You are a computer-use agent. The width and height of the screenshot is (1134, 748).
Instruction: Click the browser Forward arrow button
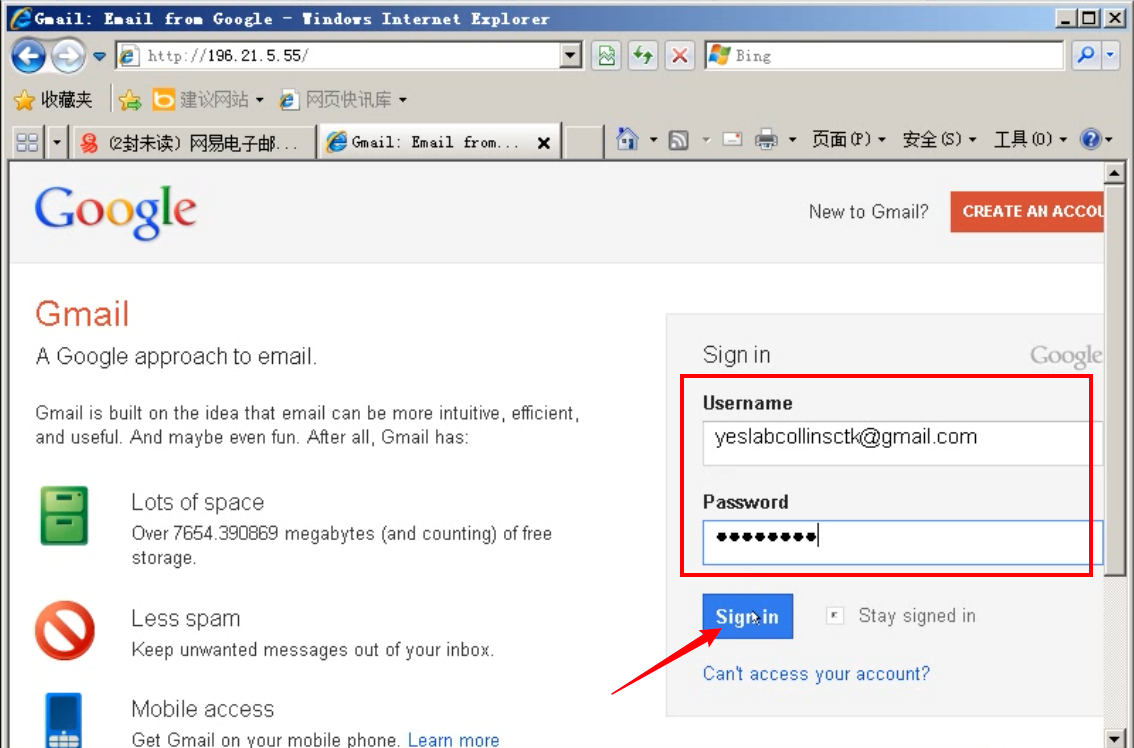67,56
